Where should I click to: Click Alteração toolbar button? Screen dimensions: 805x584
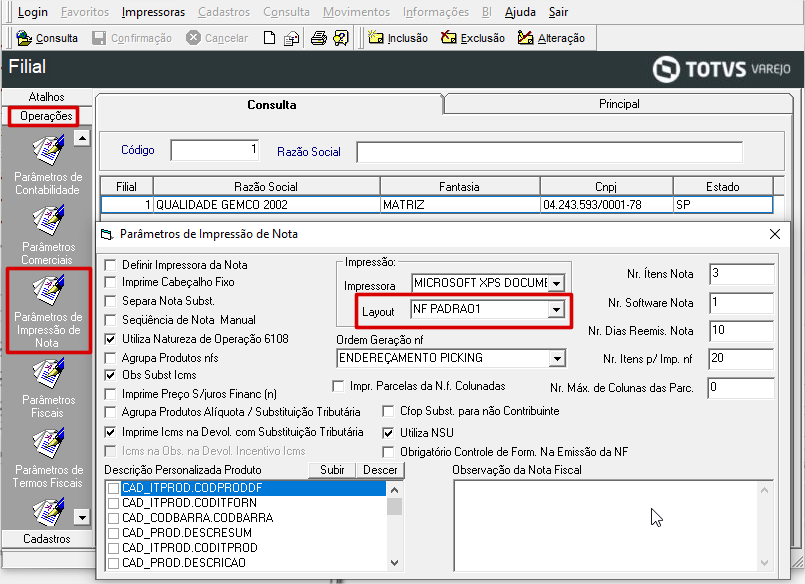tap(551, 38)
